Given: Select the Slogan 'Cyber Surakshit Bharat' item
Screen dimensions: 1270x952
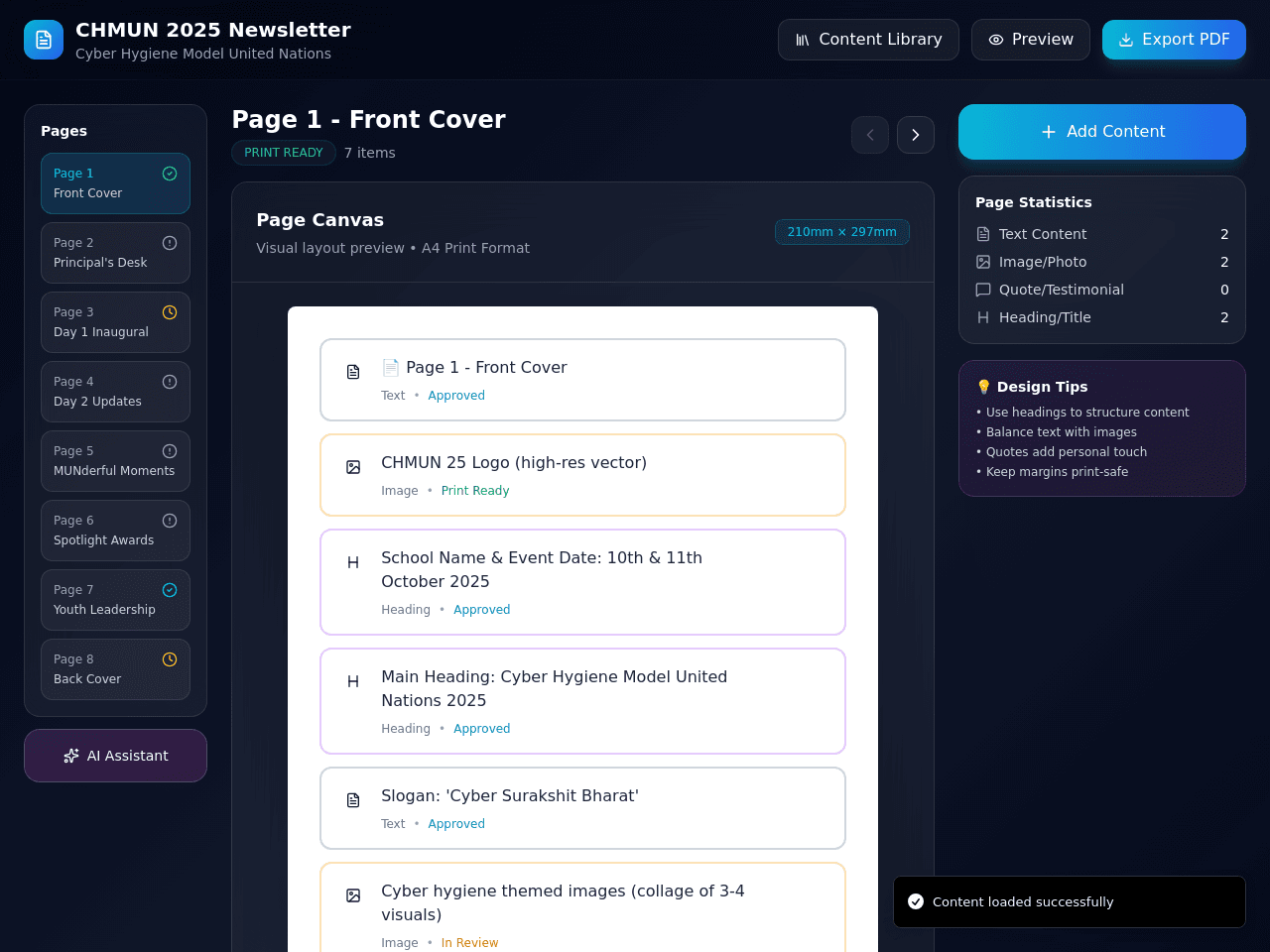Looking at the screenshot, I should [582, 808].
